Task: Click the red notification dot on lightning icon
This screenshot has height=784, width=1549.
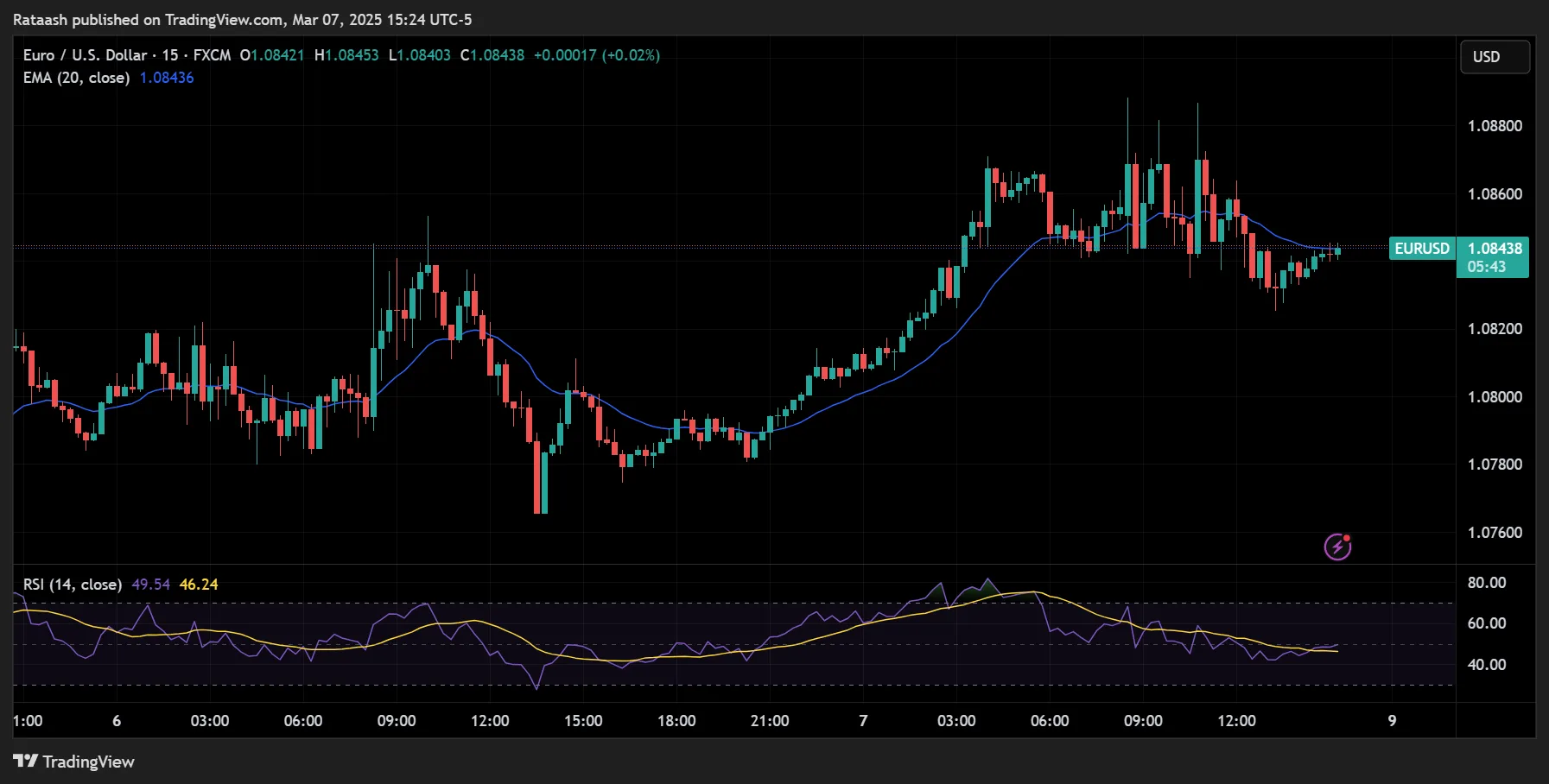Action: click(x=1348, y=537)
